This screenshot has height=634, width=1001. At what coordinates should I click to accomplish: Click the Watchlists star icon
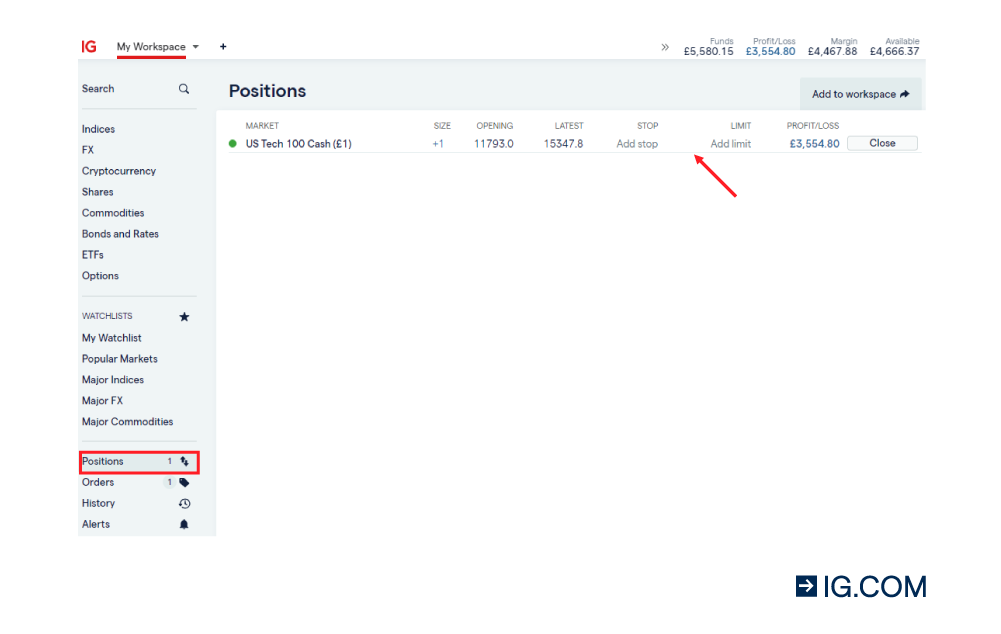[184, 316]
